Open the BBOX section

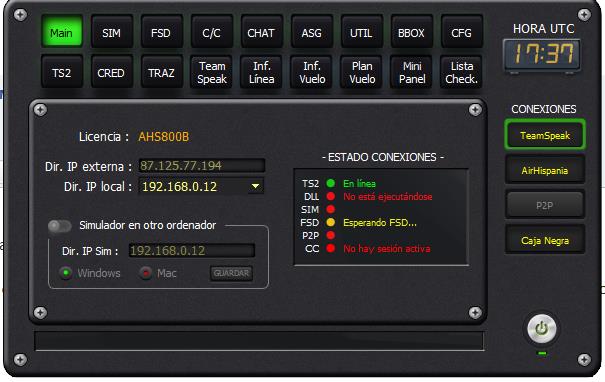411,32
